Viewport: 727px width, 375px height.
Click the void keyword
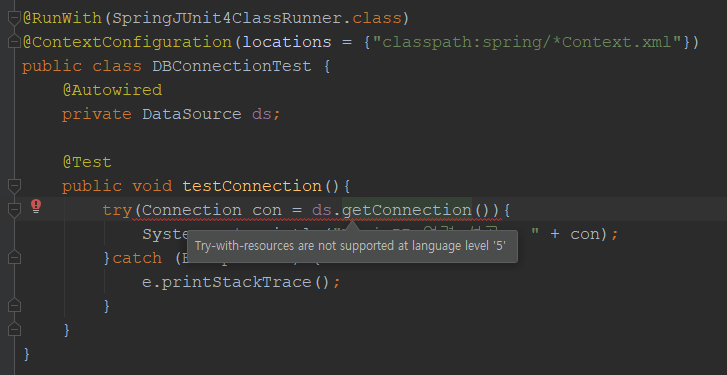coord(152,186)
